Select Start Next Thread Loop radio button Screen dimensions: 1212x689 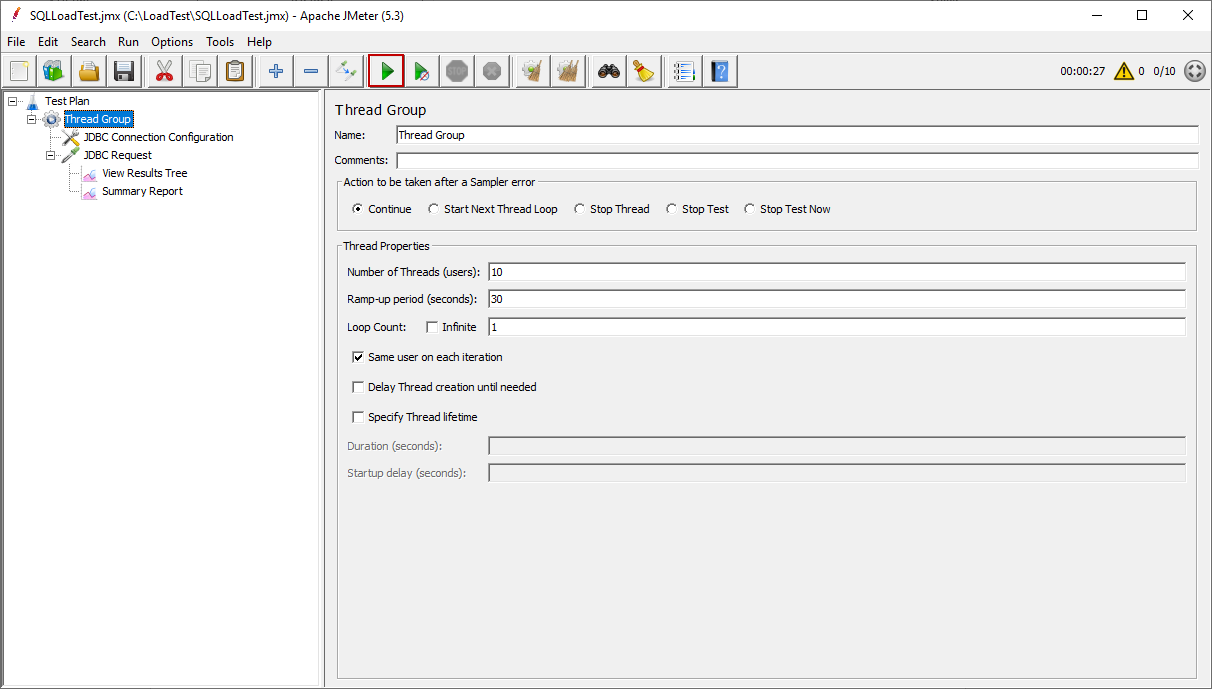coord(433,209)
